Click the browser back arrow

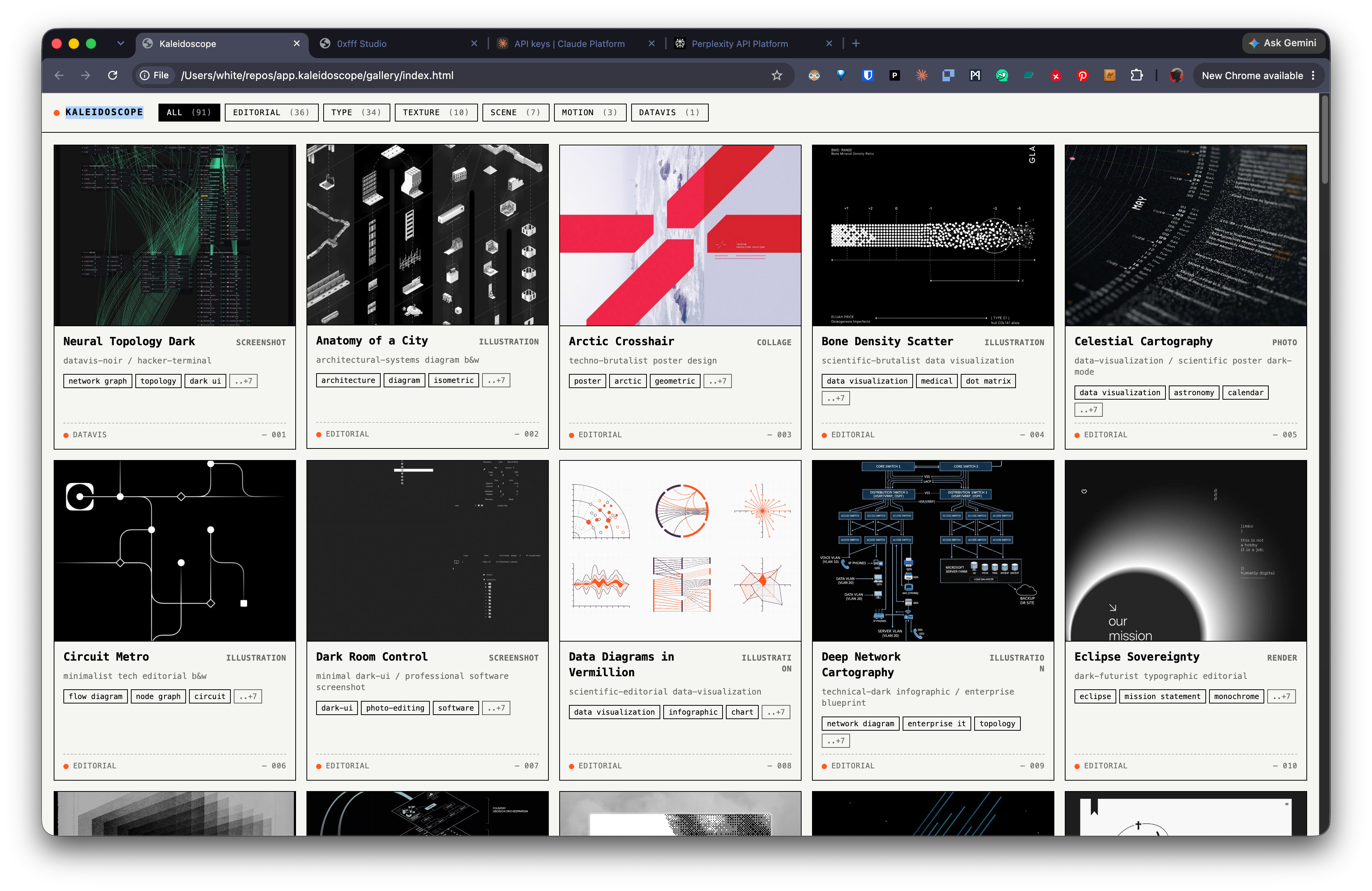coord(59,76)
